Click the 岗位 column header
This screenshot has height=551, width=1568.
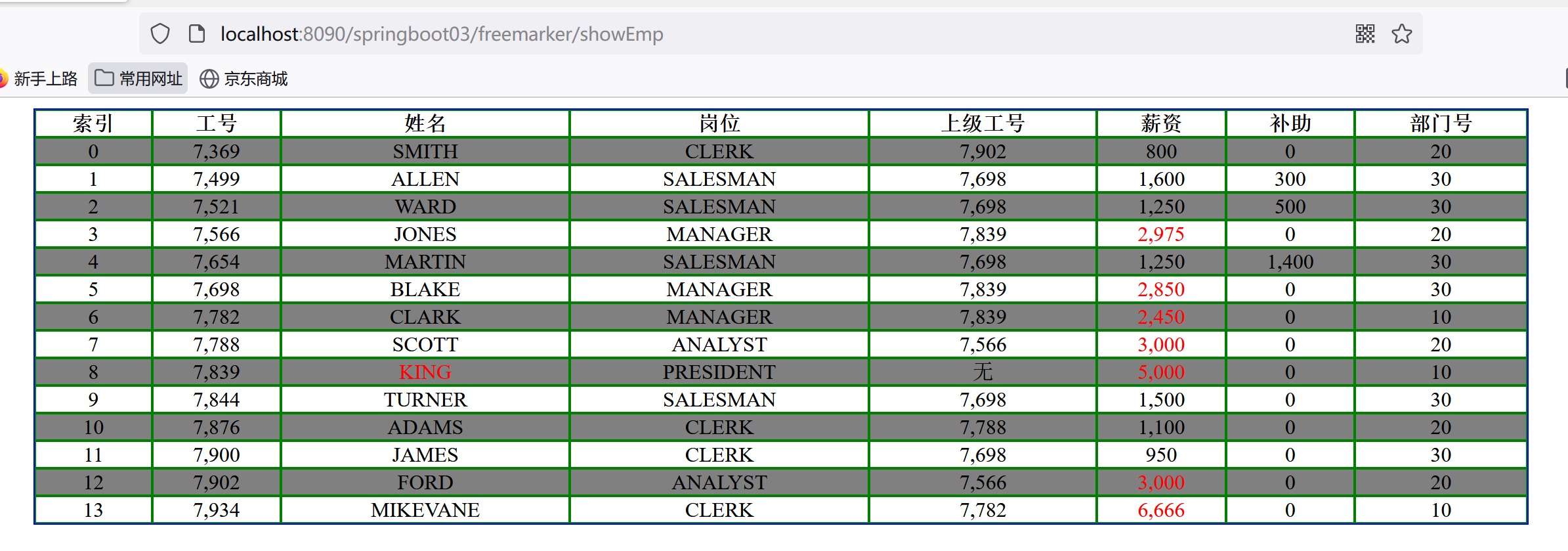719,123
